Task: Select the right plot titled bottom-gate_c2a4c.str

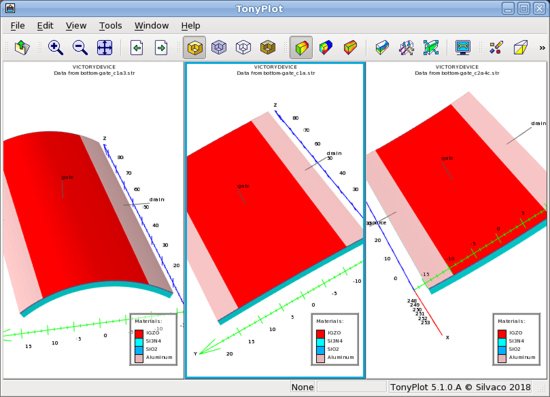Action: coord(457,220)
